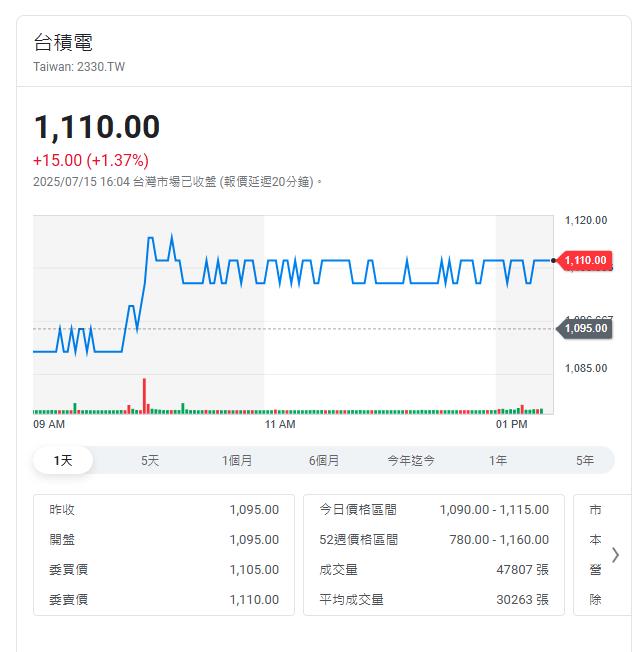Screen dimensions: 643x652
Task: Click the 成交量 label
Action: [x=339, y=569]
